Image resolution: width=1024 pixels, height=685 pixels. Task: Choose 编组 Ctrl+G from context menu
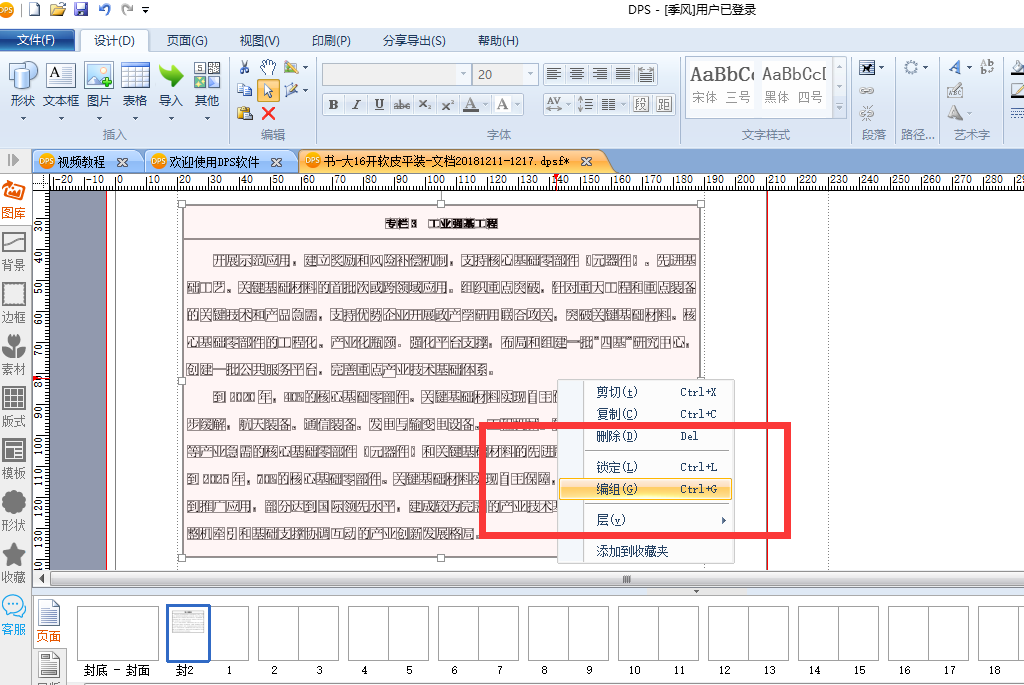pyautogui.click(x=645, y=489)
